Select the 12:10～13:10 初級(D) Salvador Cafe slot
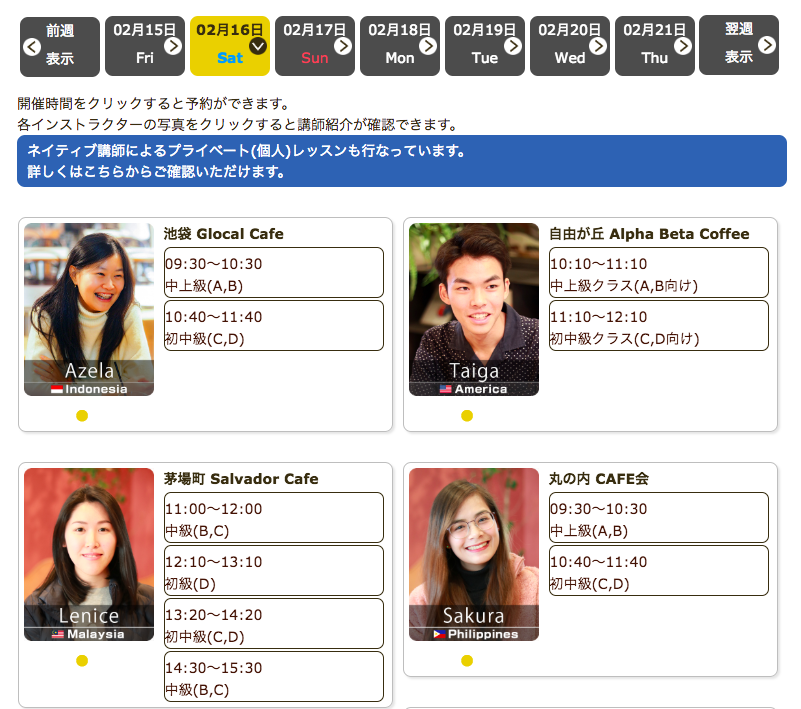Viewport: 801px width, 709px height. pyautogui.click(x=273, y=571)
